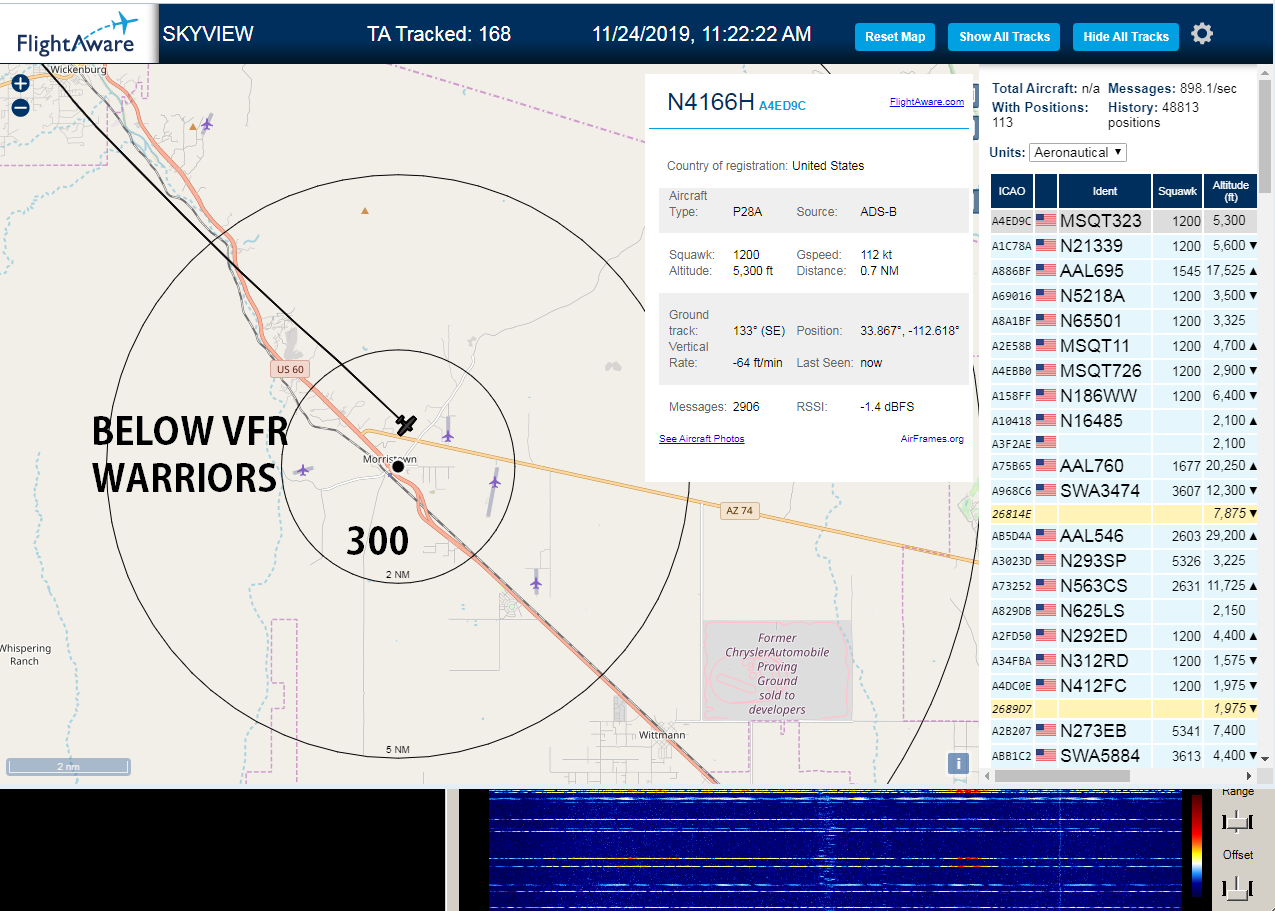Select the purple aircraft above Wittmann area

(x=536, y=582)
